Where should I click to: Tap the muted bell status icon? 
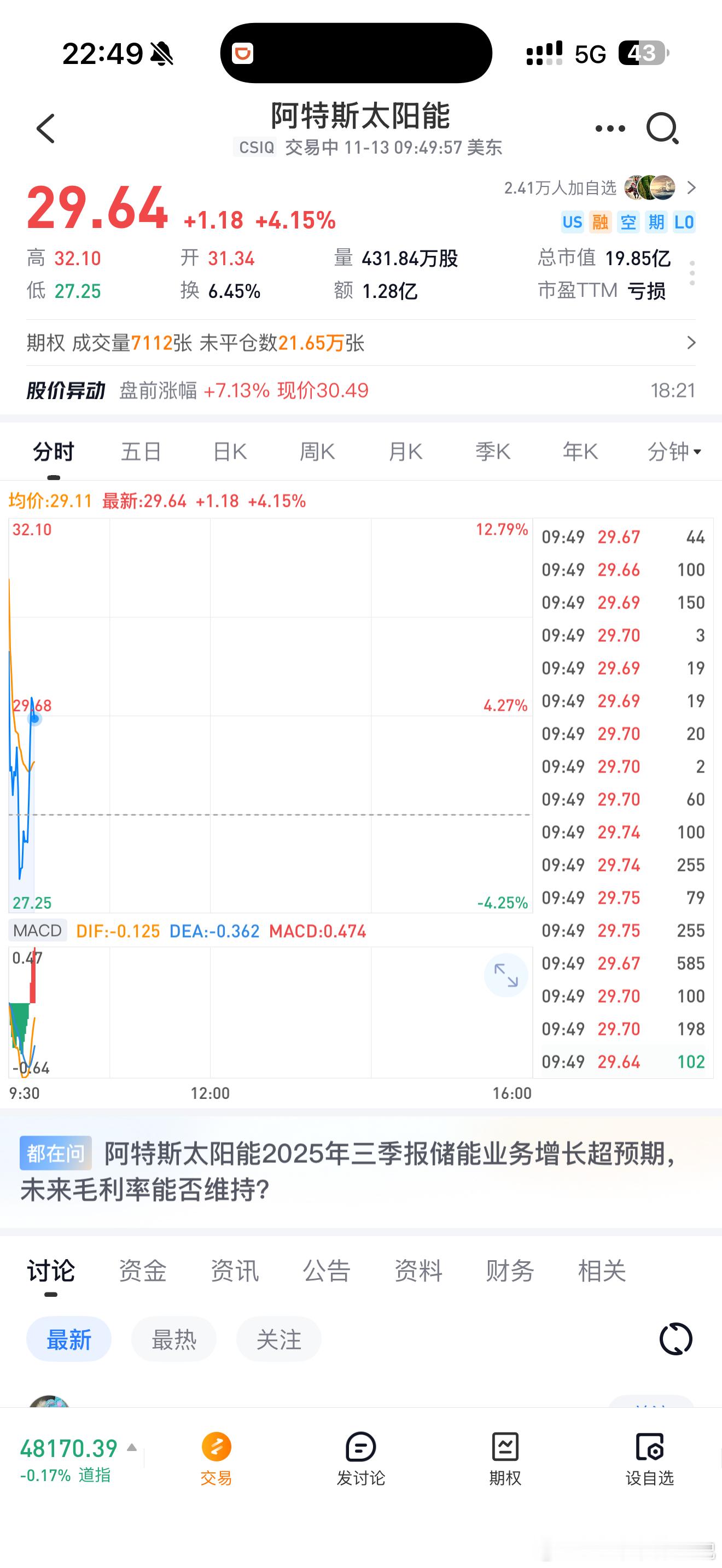[x=162, y=54]
